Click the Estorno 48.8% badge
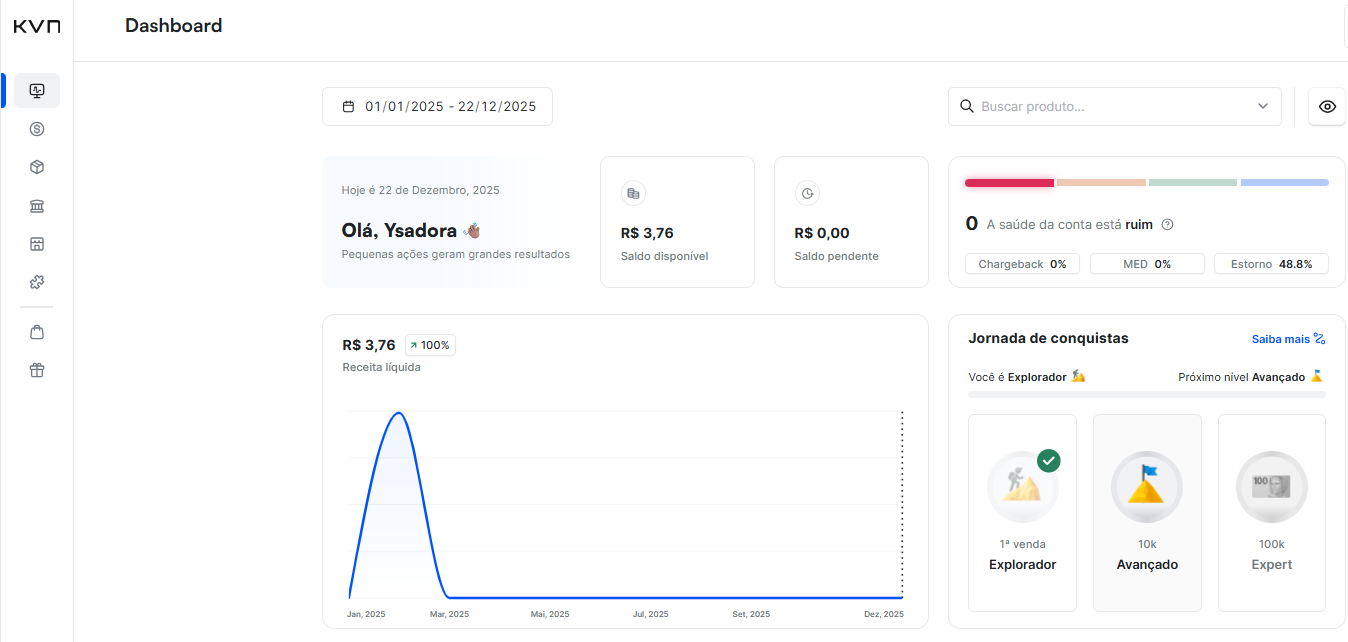 (1271, 264)
